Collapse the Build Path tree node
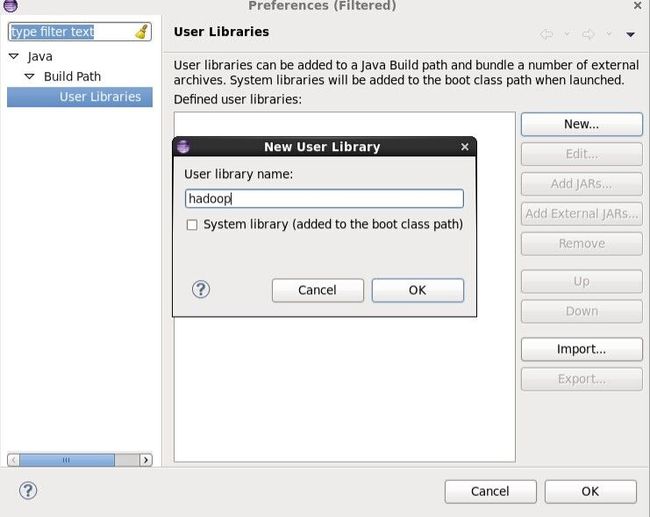The height and width of the screenshot is (517, 650). click(x=29, y=76)
